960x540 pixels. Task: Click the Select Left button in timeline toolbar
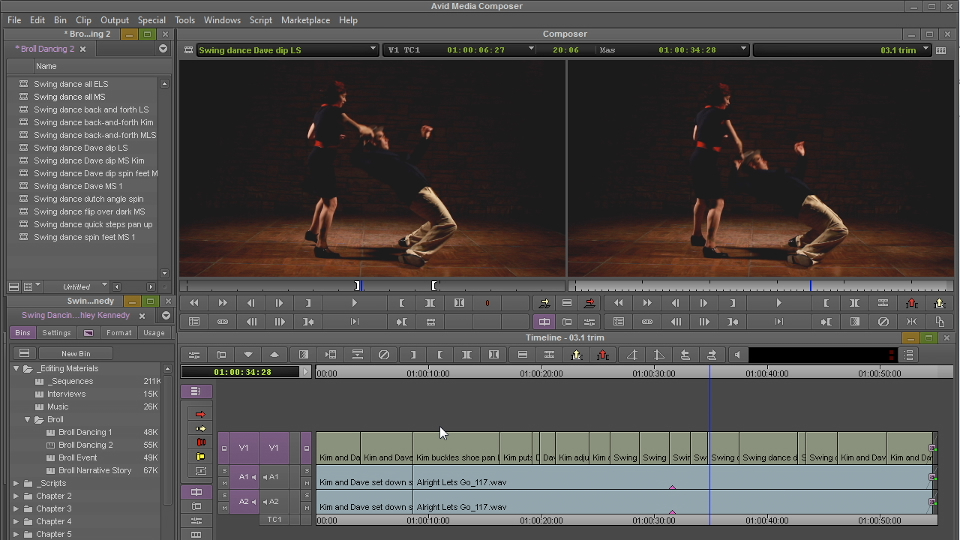coord(685,355)
